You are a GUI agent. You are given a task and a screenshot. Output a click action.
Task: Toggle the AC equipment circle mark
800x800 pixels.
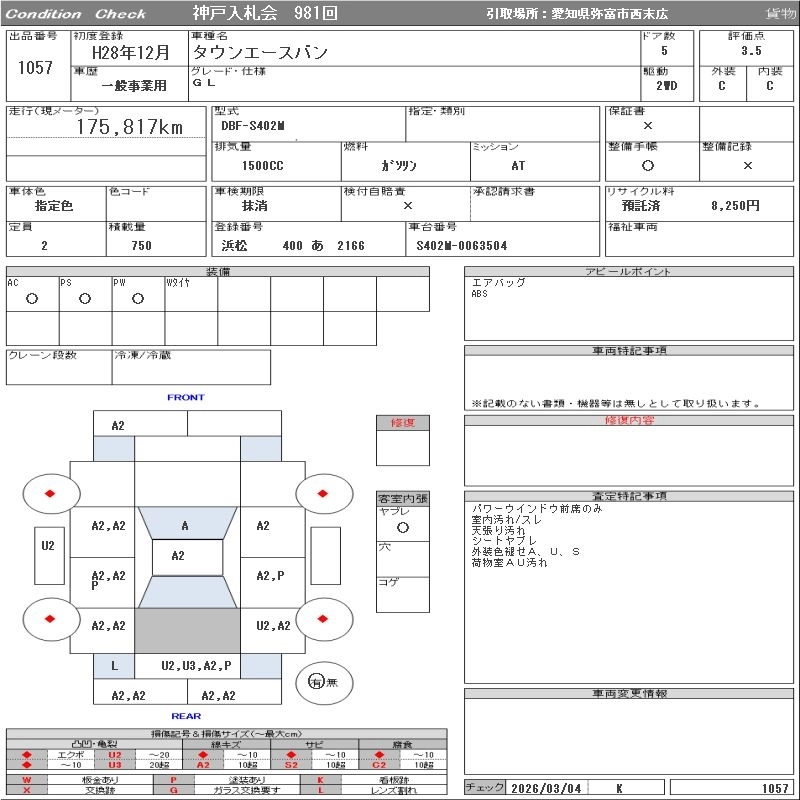point(32,299)
